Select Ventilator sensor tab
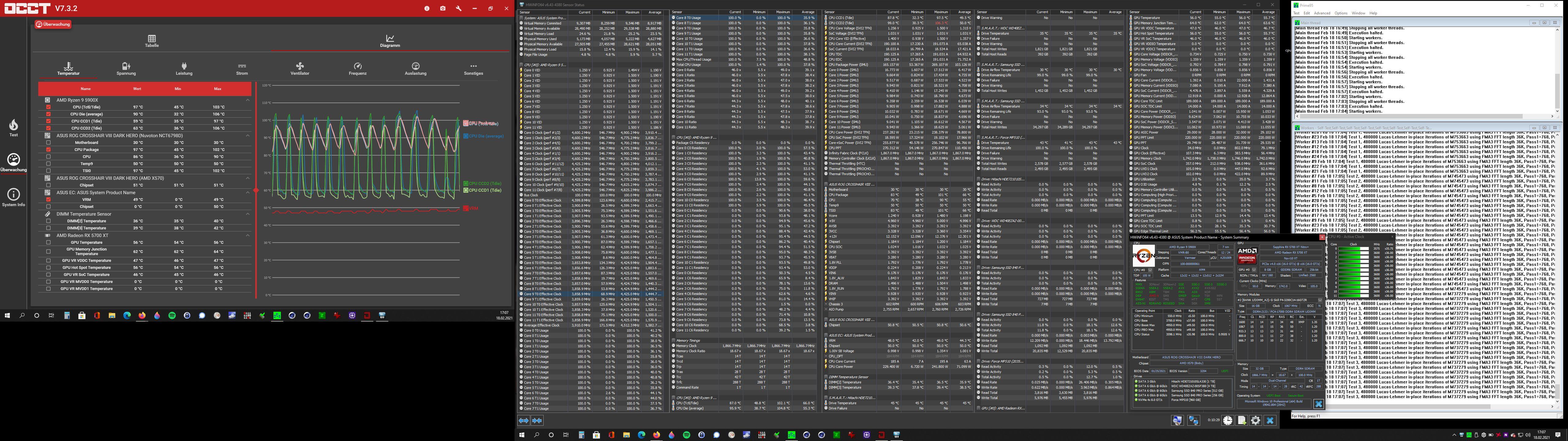 [300, 69]
